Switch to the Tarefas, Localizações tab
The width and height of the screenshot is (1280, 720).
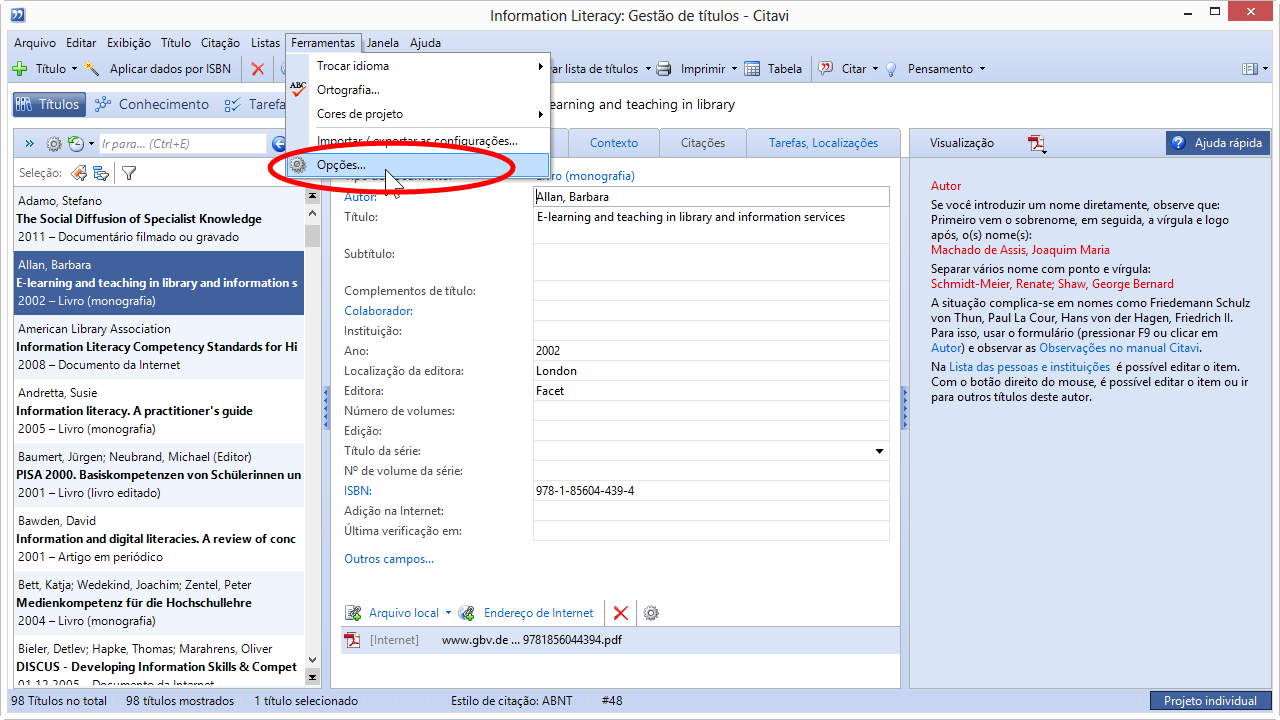[823, 143]
